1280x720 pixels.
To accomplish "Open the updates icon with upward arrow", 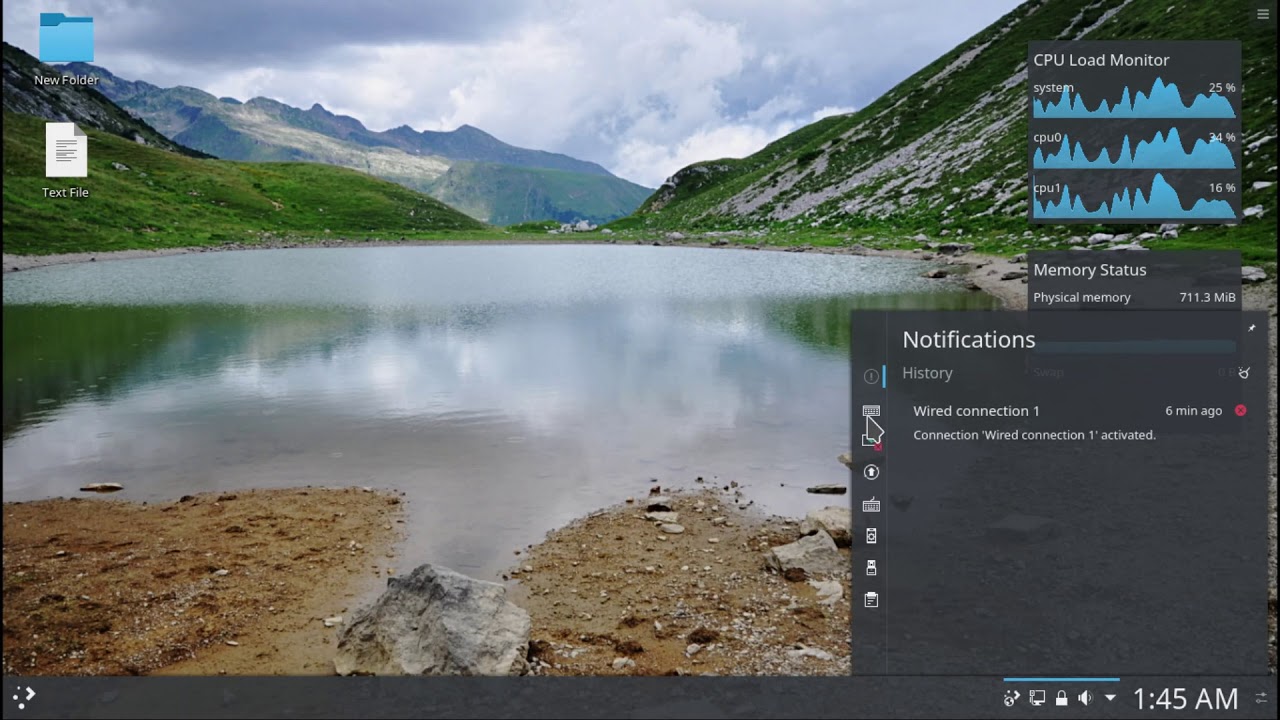I will (871, 472).
